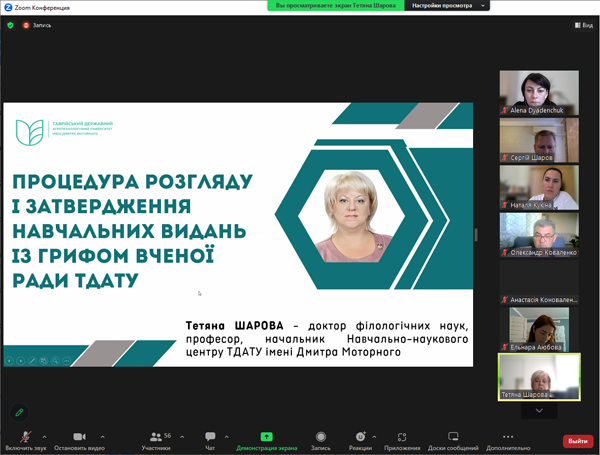
Task: Open Реакции reactions menu
Action: [360, 440]
